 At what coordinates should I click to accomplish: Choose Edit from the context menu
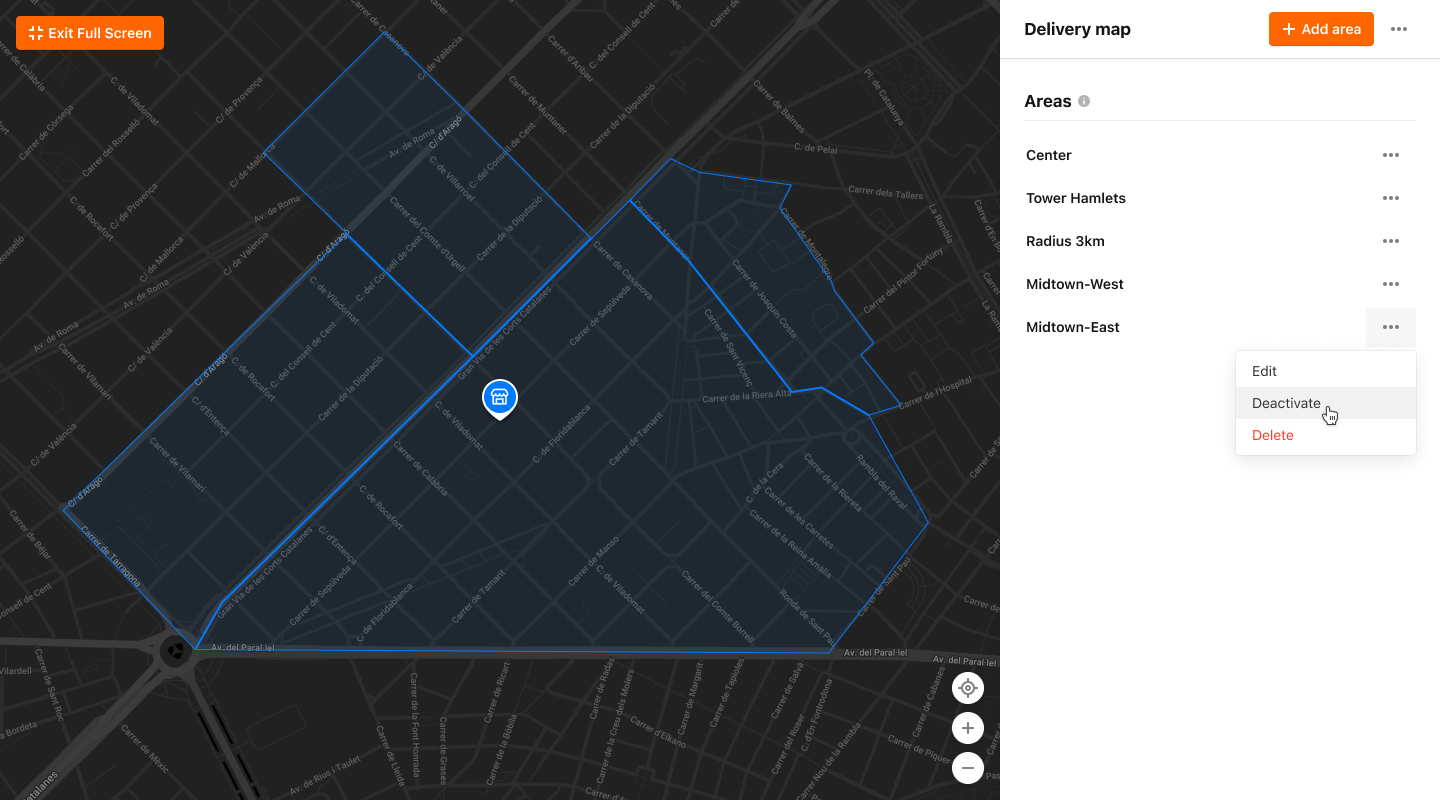(1264, 371)
